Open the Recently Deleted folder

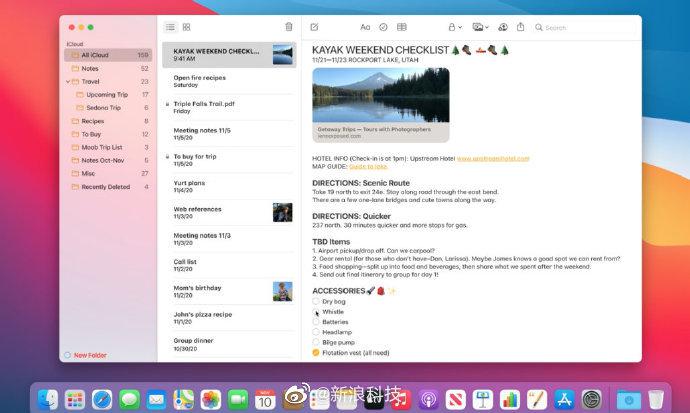105,186
